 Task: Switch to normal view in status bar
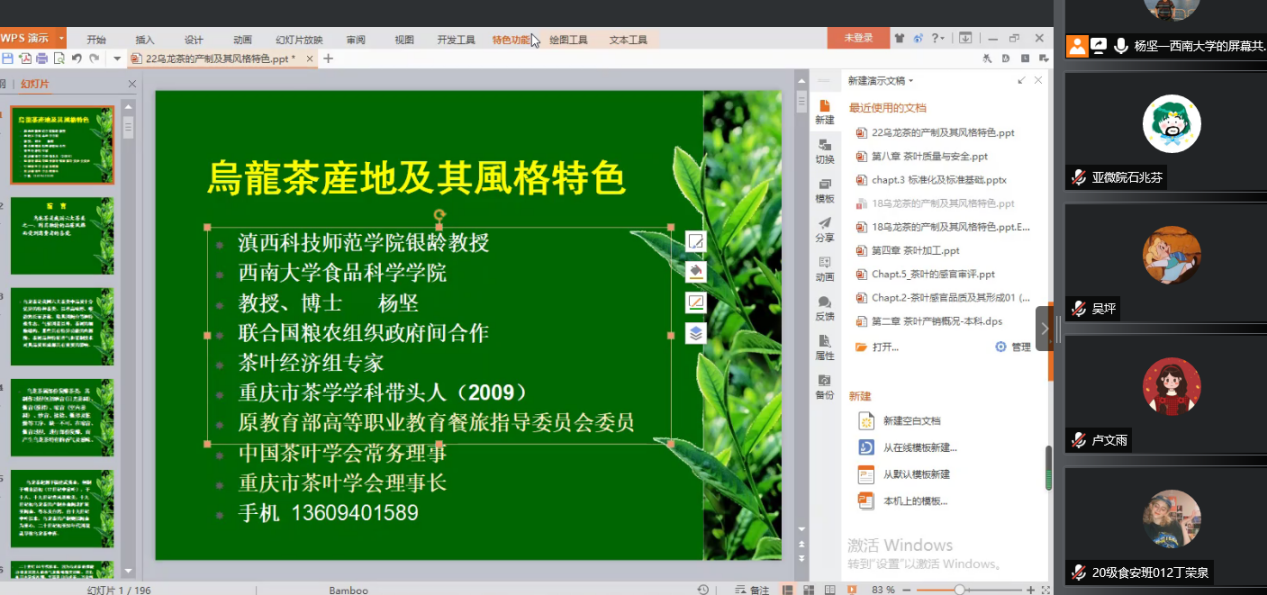coord(787,590)
